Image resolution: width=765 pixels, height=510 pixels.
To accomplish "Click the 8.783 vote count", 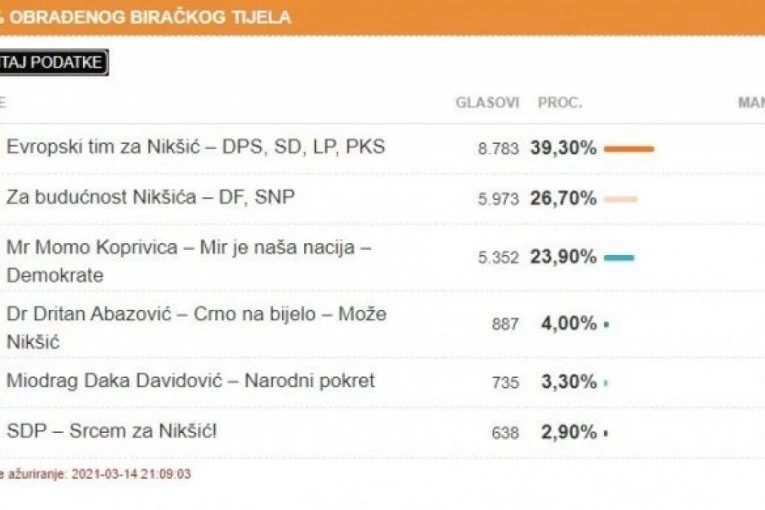I will [x=498, y=149].
